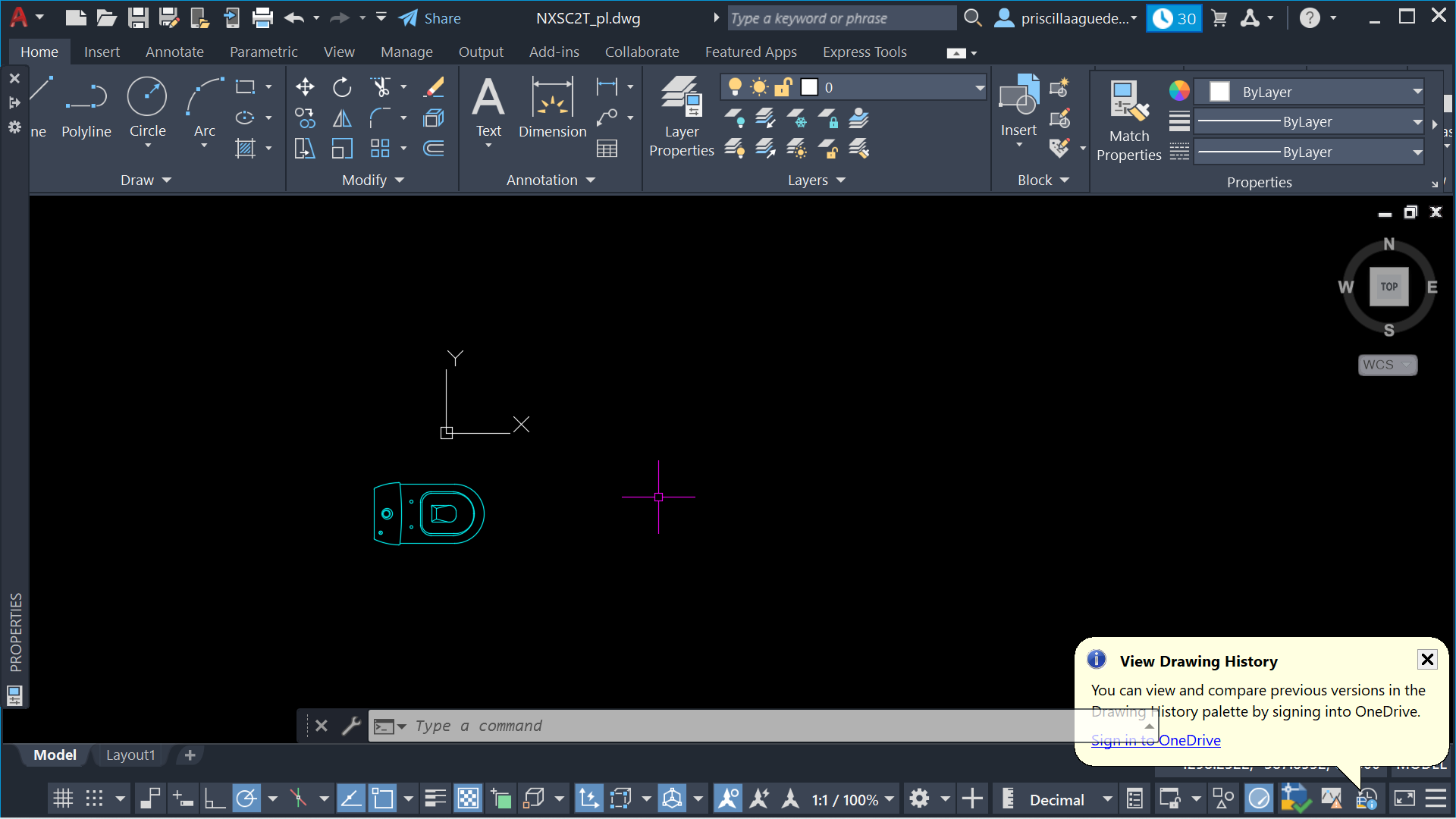
Task: Click the TOP face of ViewCube
Action: tap(1389, 287)
